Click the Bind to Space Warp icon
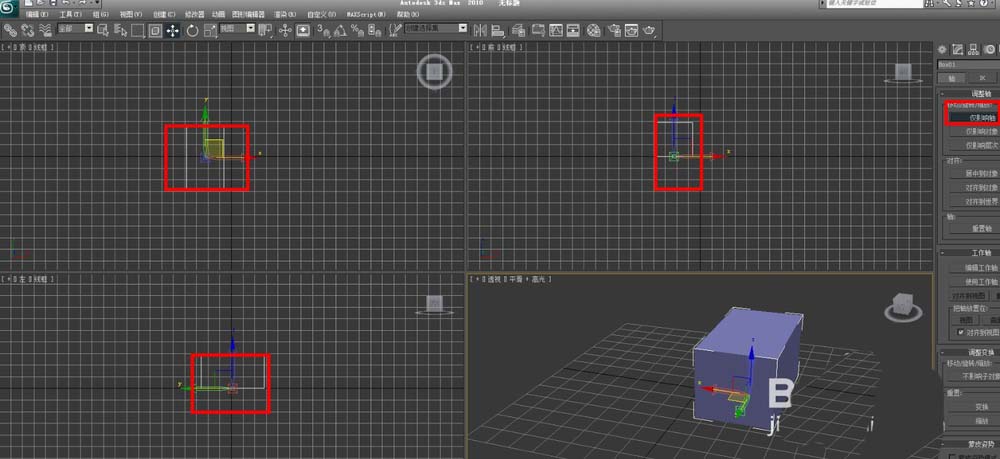 pyautogui.click(x=45, y=30)
